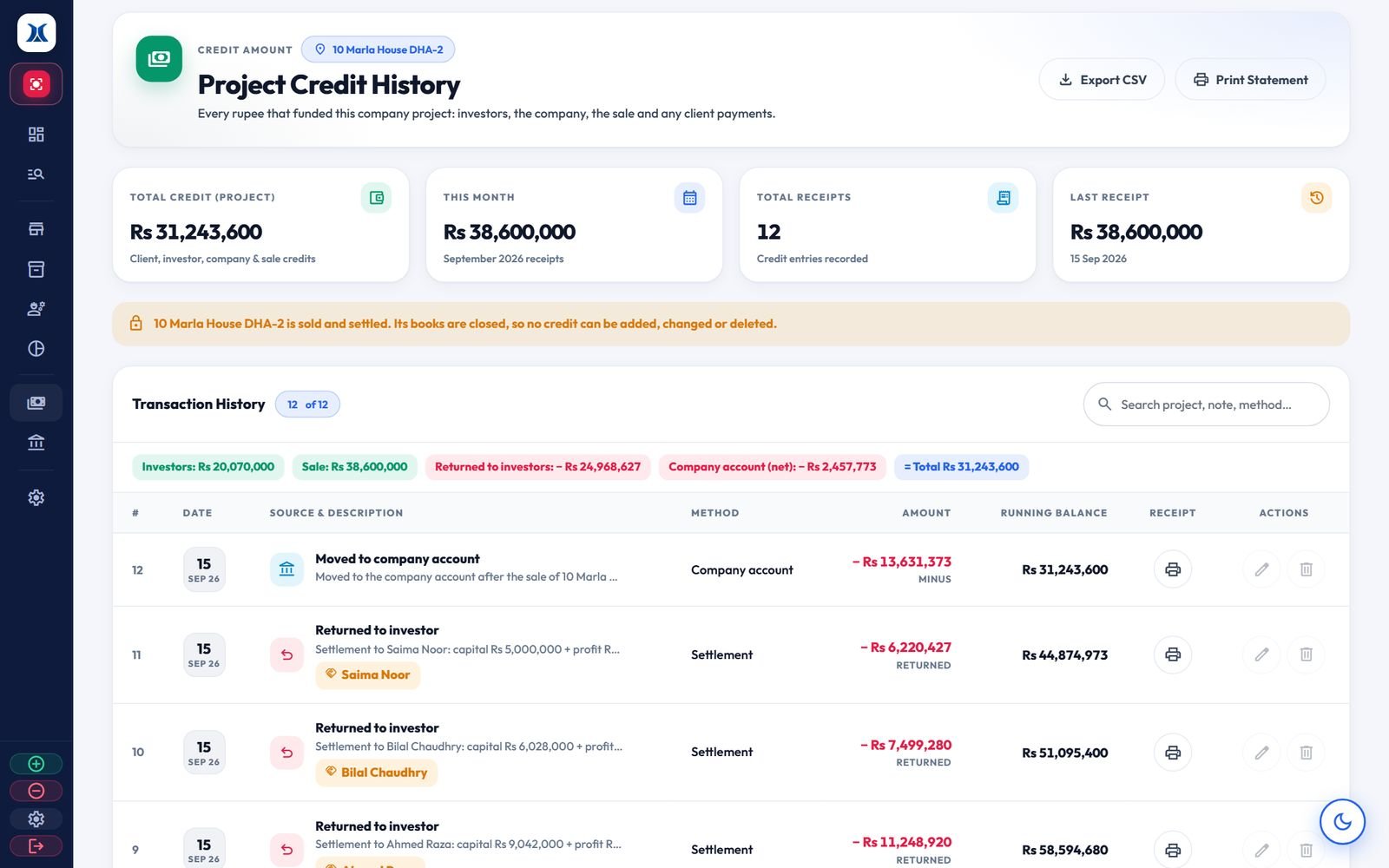1389x868 pixels.
Task: Edit the Moved to company account entry
Action: click(x=1262, y=569)
